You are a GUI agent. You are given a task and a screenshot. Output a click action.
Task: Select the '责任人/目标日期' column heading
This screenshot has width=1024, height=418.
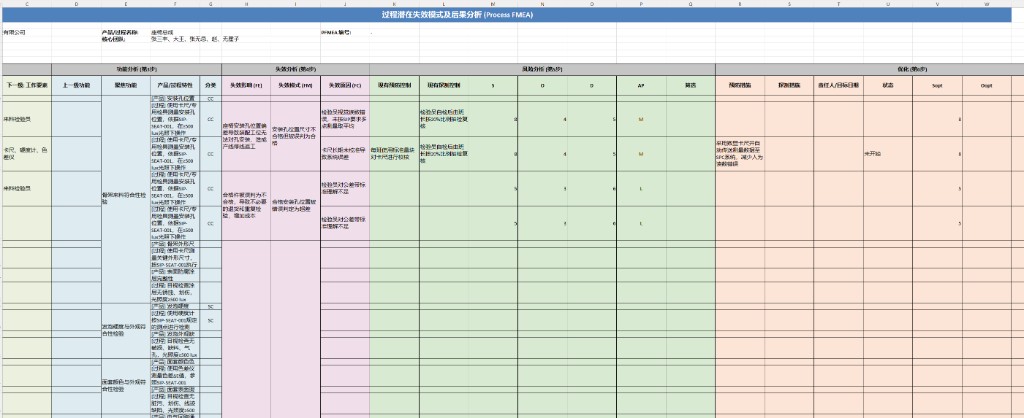839,86
